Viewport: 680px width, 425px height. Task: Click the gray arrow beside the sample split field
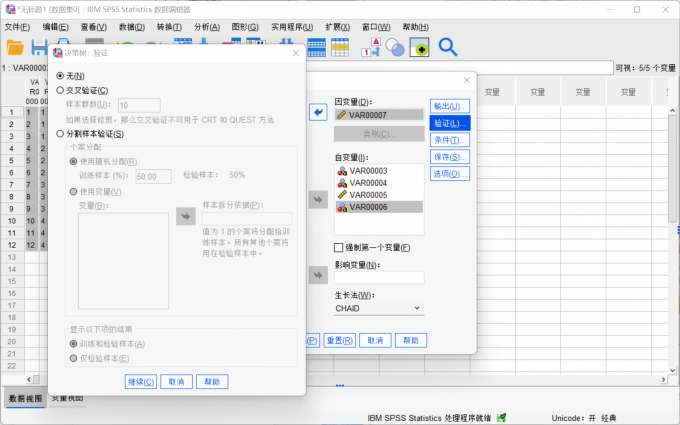pos(186,216)
